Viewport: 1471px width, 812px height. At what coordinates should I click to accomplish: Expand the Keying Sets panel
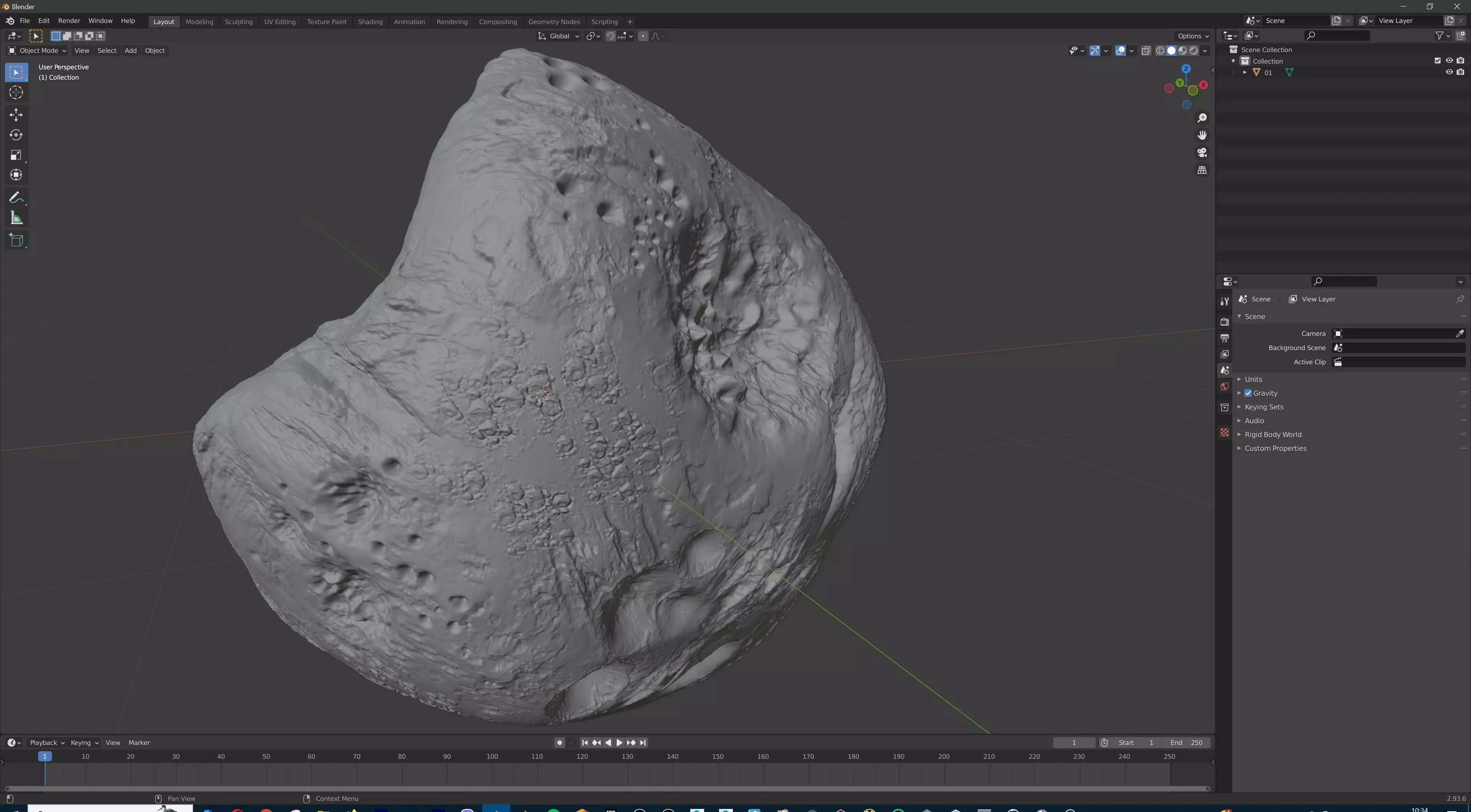tap(1263, 407)
